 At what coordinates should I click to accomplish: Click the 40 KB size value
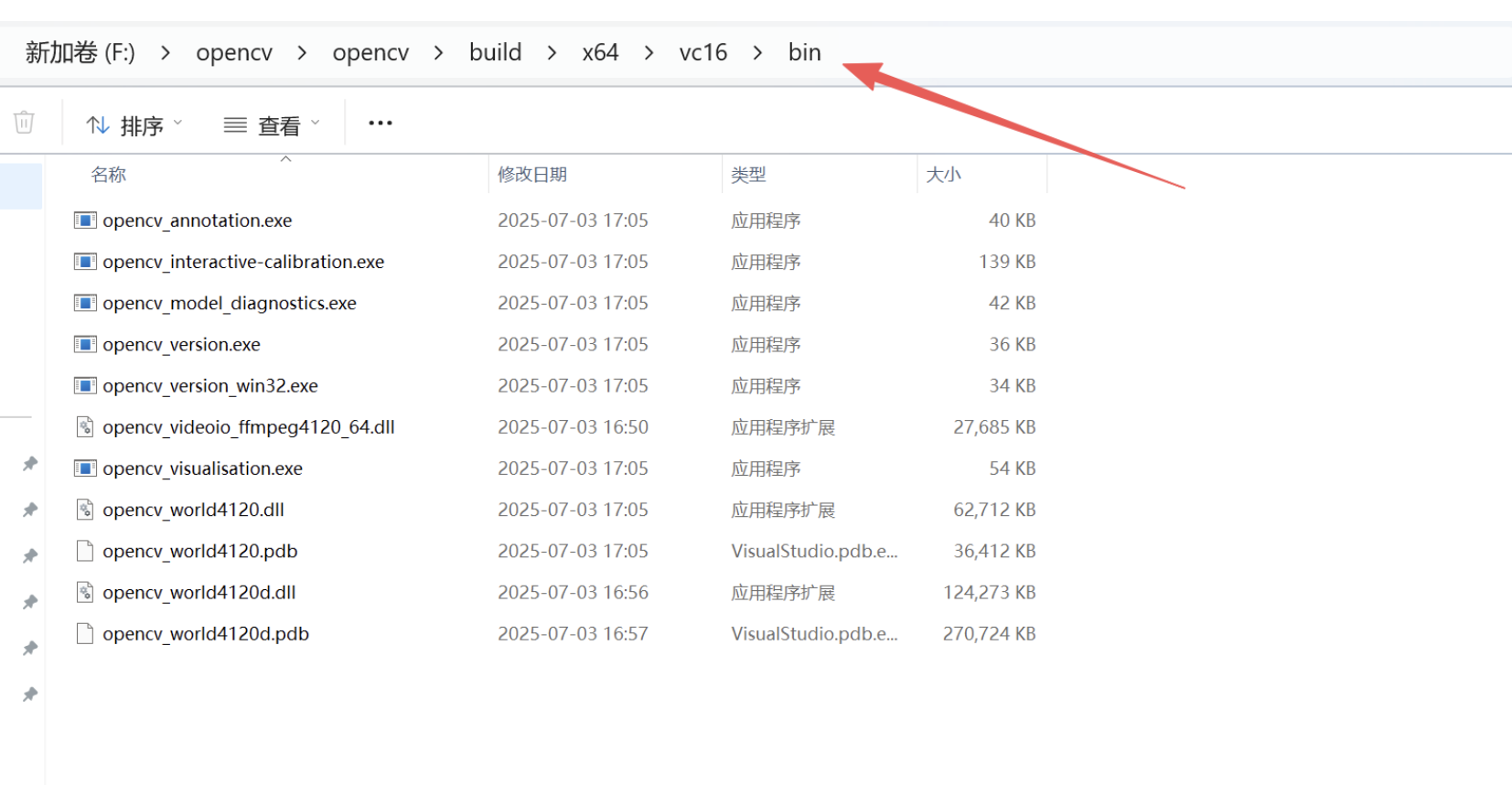(x=1013, y=220)
